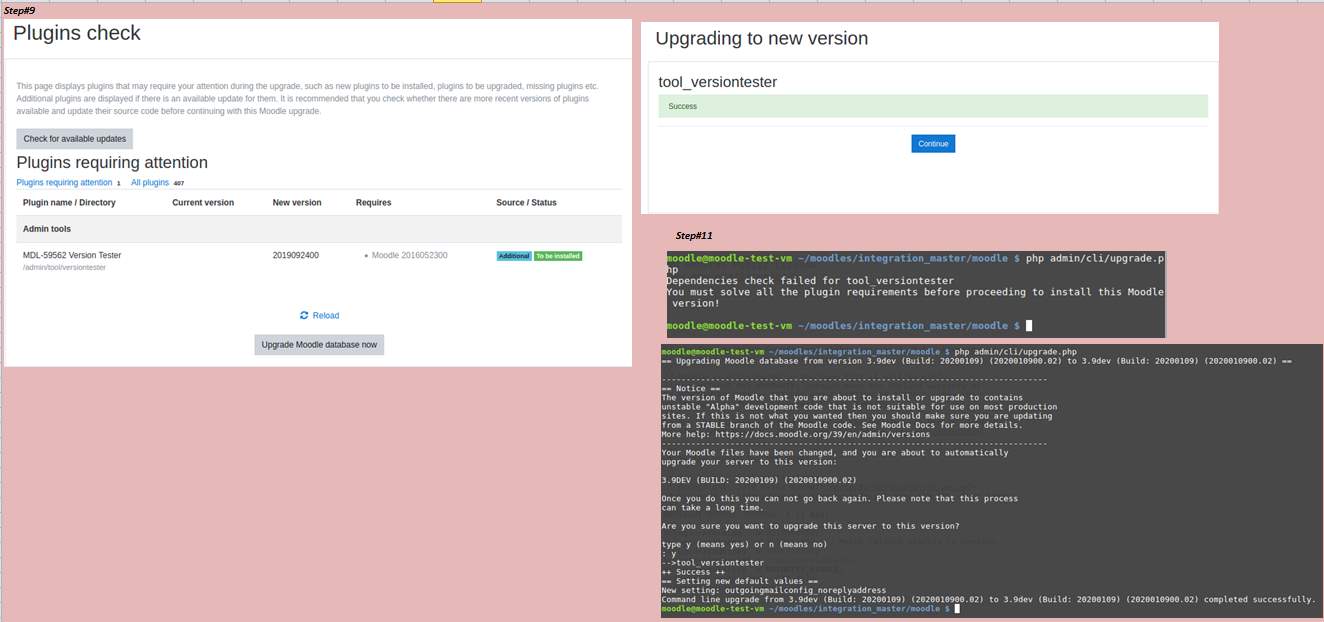Click the lower terminal's final prompt cursor
Viewport: 1324px width, 622px height.
[x=957, y=608]
